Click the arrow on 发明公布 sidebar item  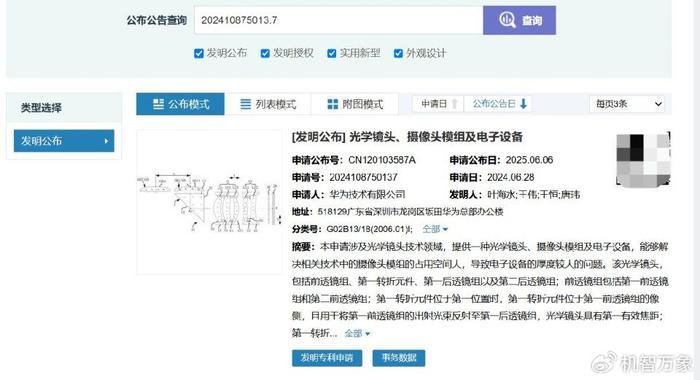point(106,141)
